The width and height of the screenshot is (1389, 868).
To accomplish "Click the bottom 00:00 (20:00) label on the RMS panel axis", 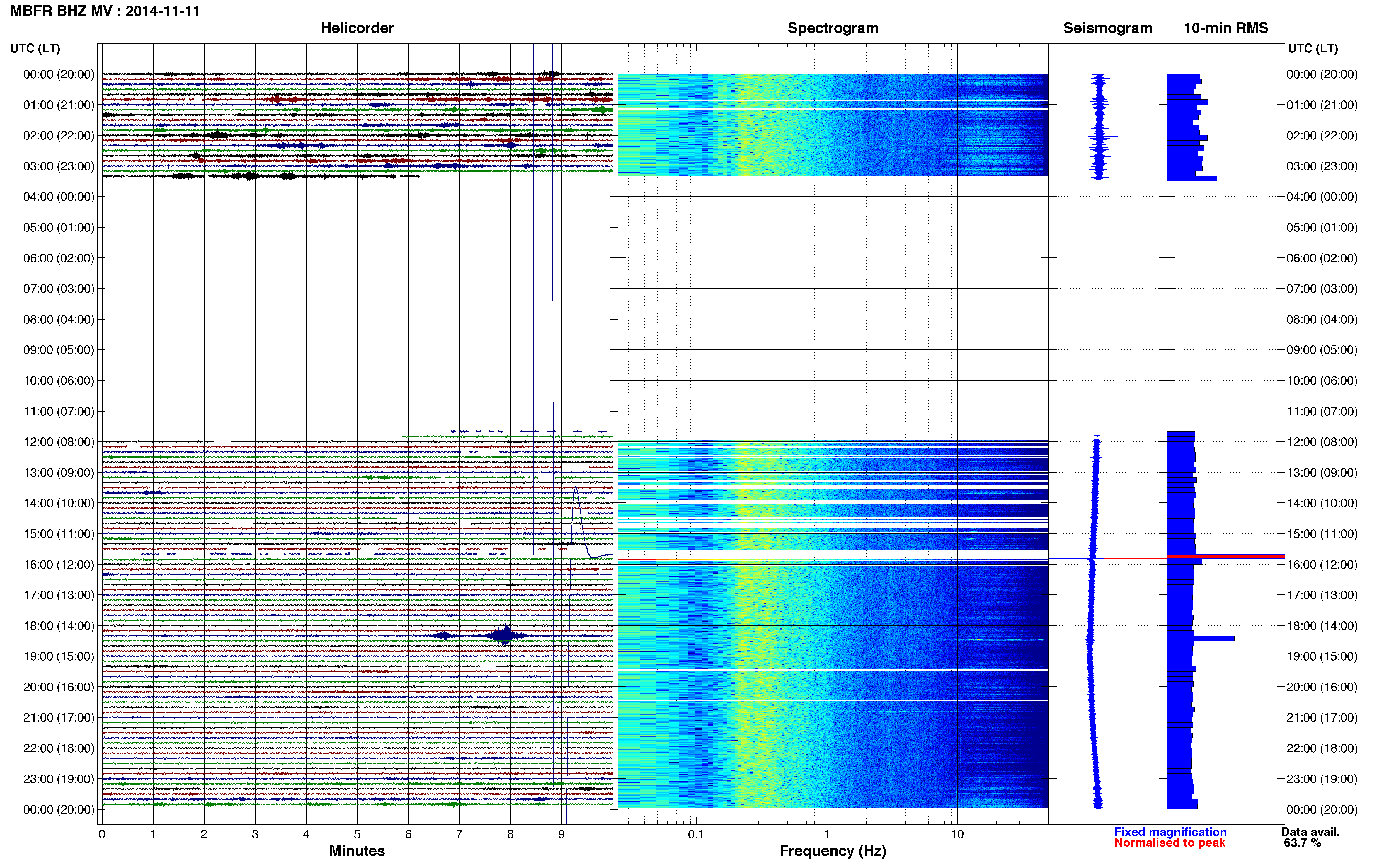I will [1322, 809].
